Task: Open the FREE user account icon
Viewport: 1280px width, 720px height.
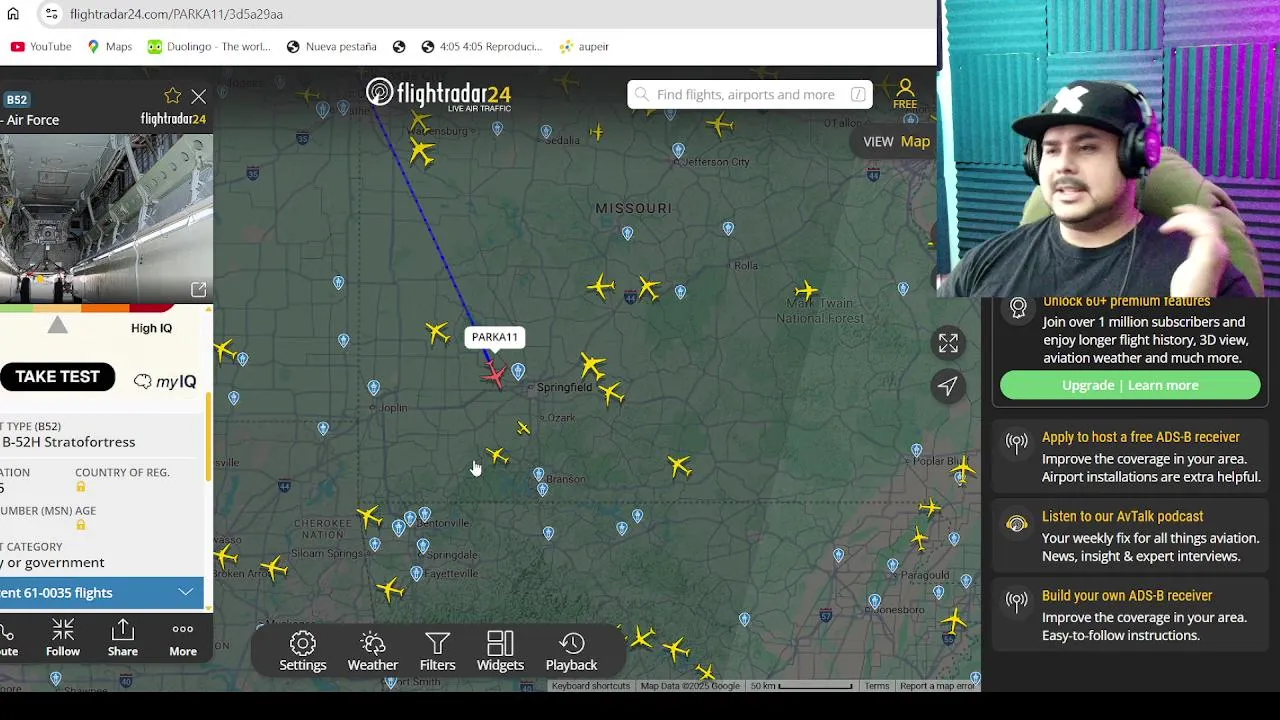Action: 904,94
